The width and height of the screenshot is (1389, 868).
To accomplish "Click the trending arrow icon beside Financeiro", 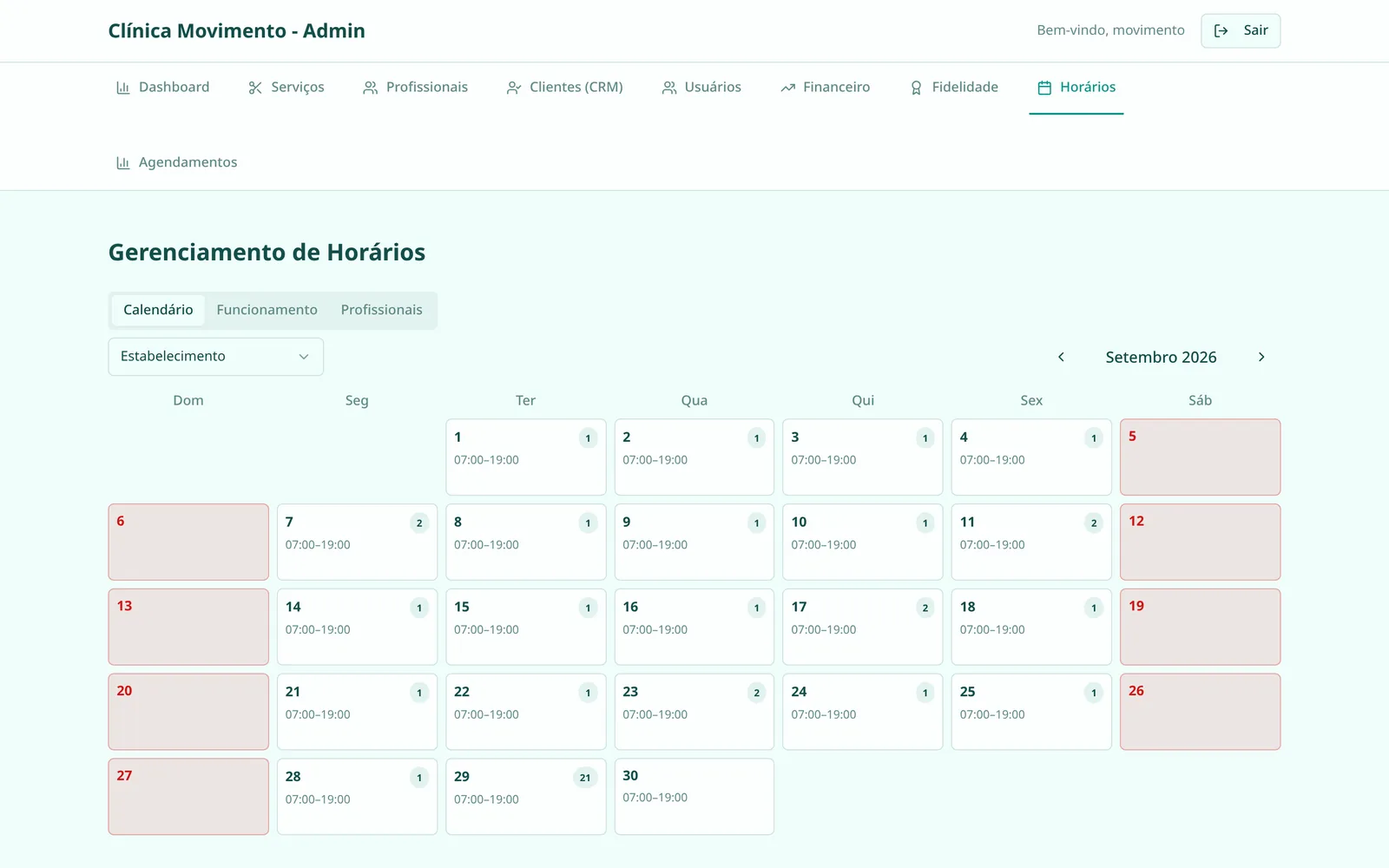I will [x=788, y=88].
